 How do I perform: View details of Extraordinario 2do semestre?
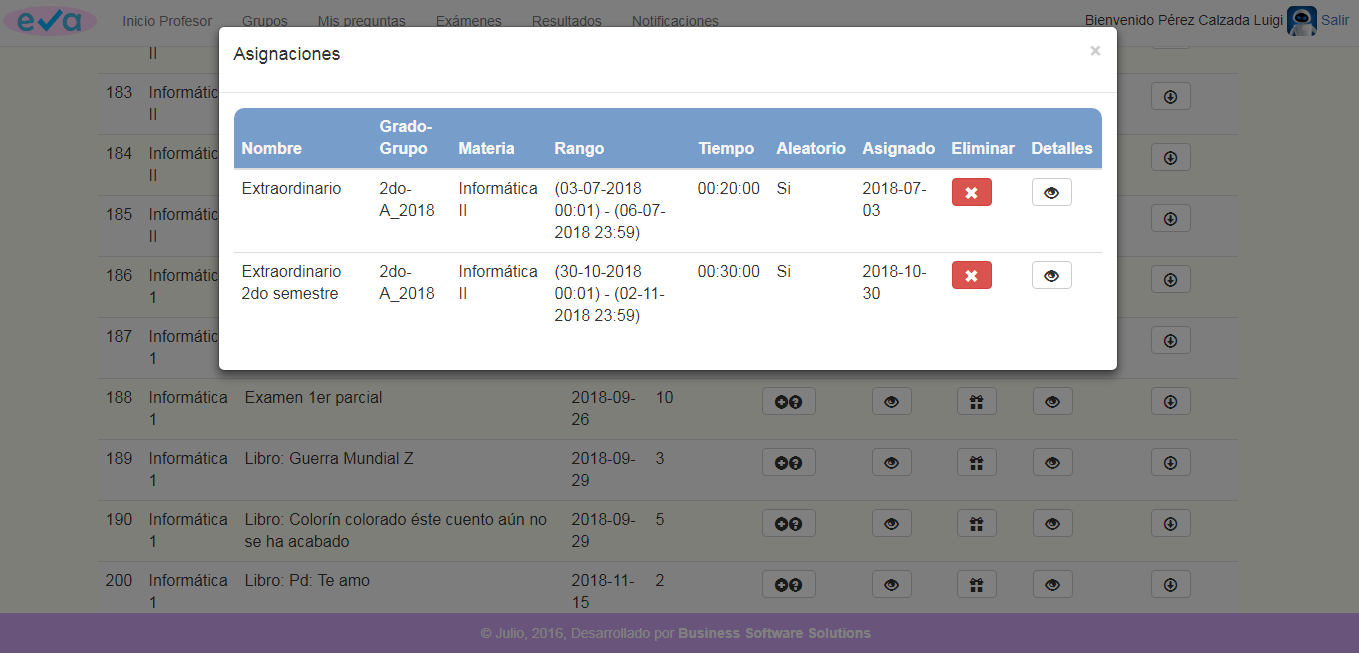1051,275
